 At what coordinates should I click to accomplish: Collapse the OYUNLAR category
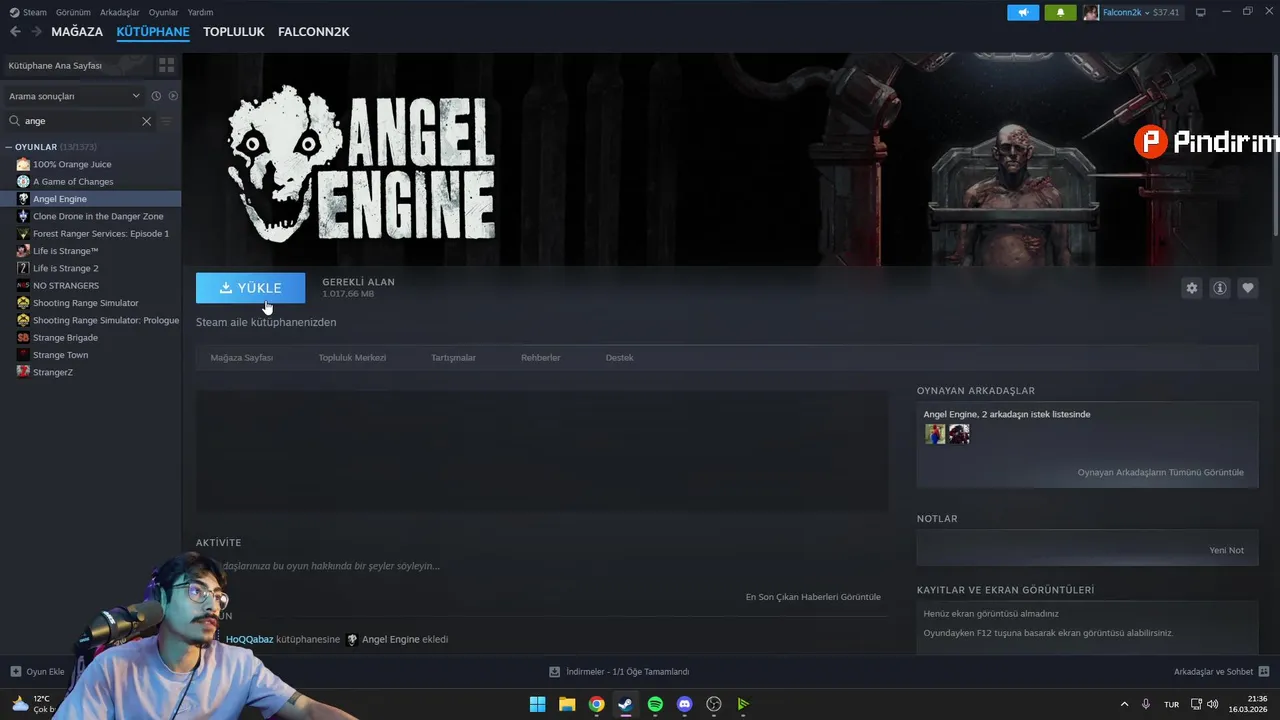tap(9, 147)
